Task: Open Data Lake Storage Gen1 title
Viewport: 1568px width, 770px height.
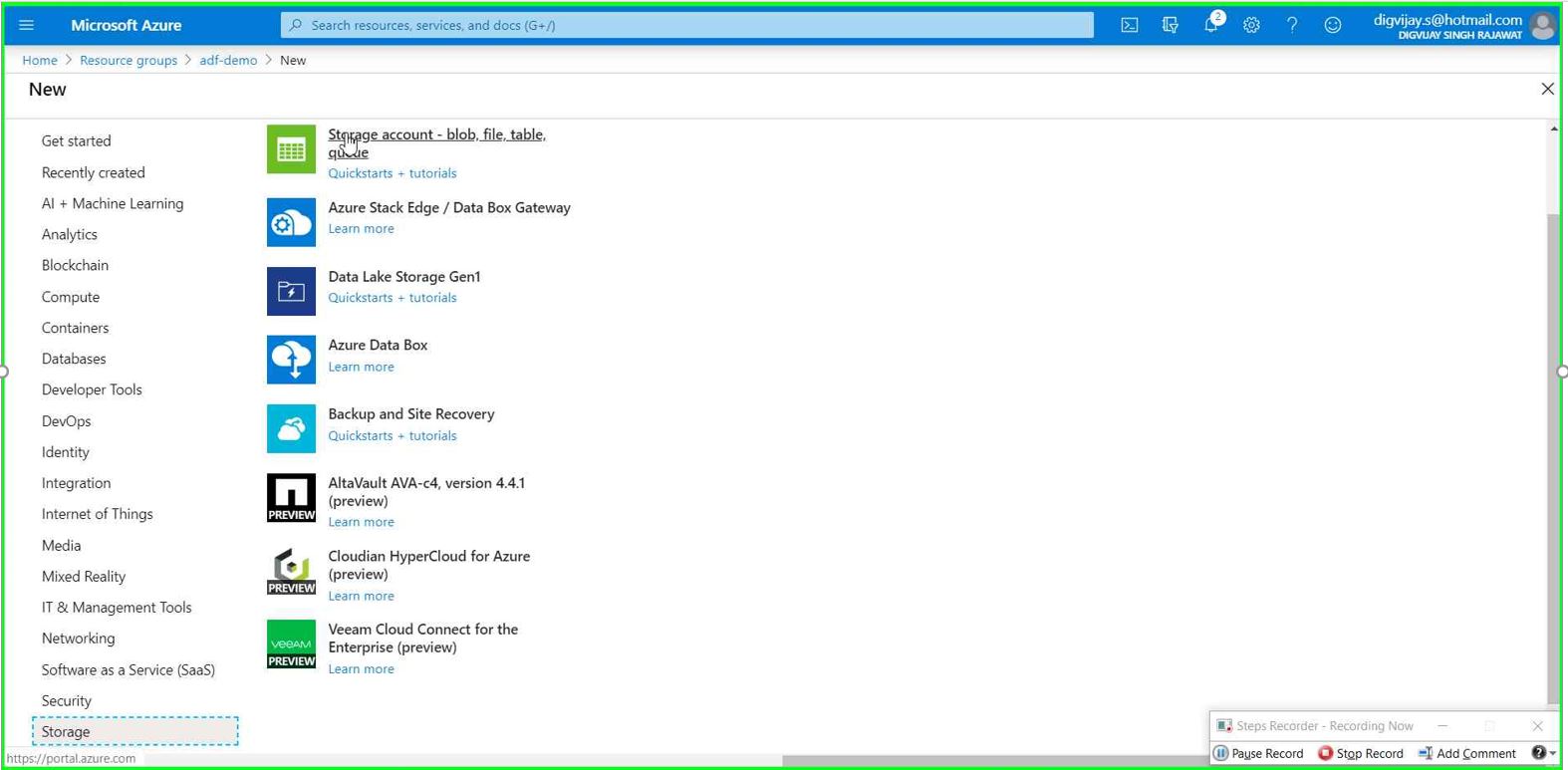Action: 404,277
